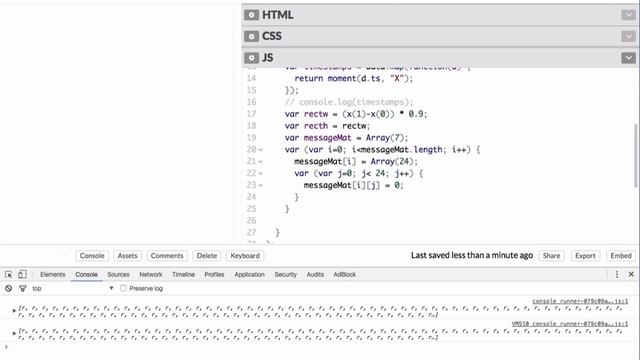Fold code at line 23

pos(260,185)
